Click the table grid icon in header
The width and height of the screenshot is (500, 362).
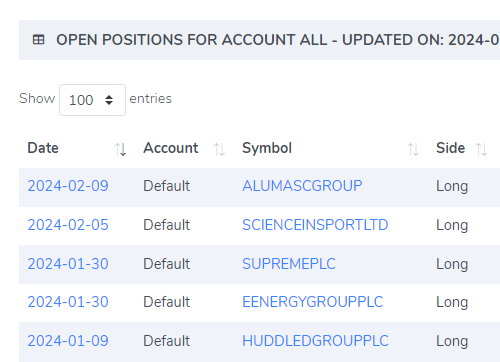[x=38, y=40]
